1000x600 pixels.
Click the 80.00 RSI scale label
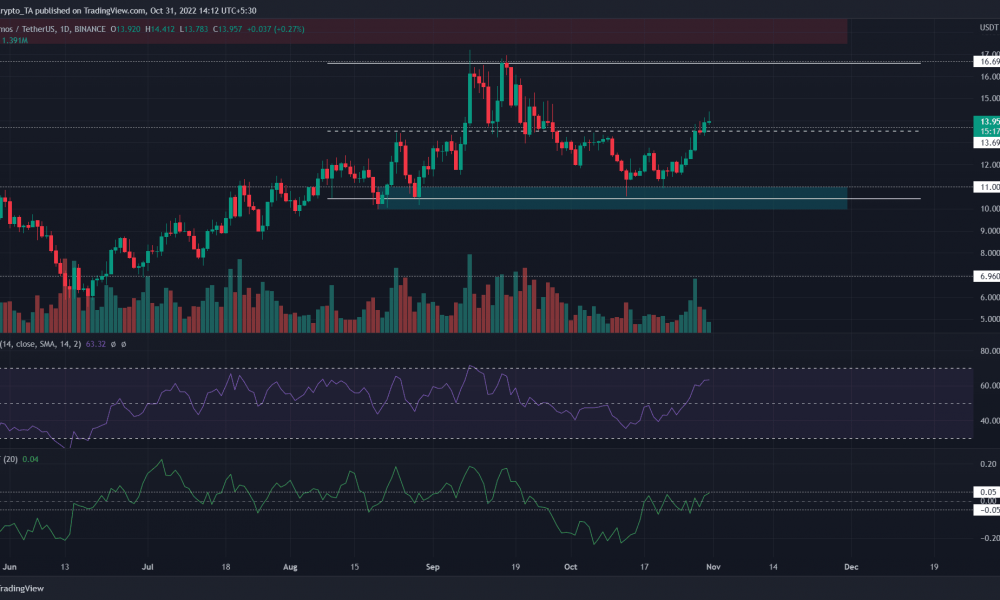click(990, 351)
